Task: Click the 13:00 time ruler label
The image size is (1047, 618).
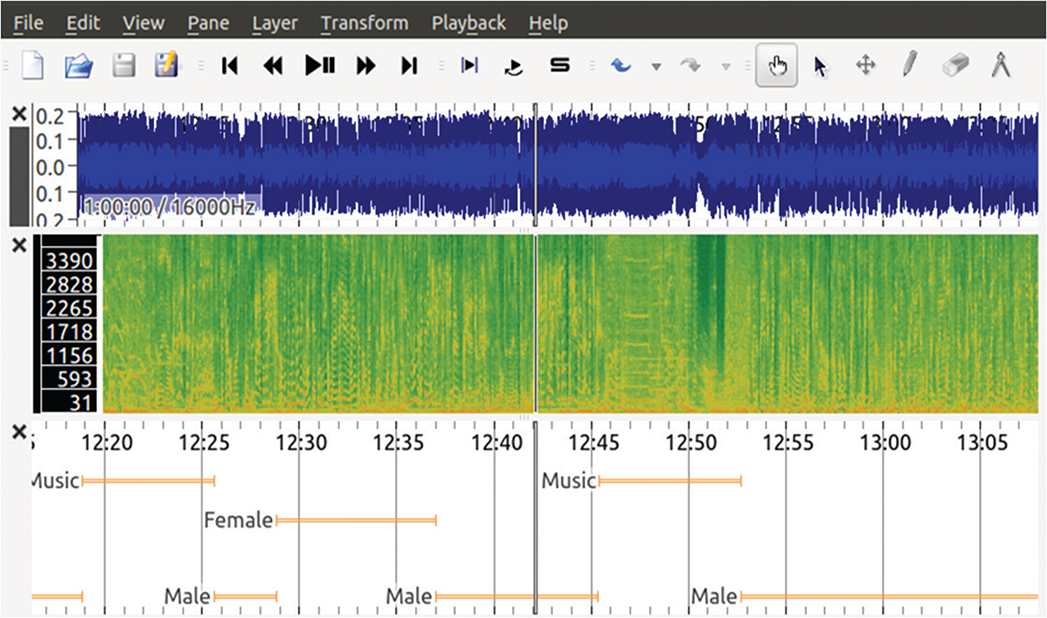Action: 885,442
